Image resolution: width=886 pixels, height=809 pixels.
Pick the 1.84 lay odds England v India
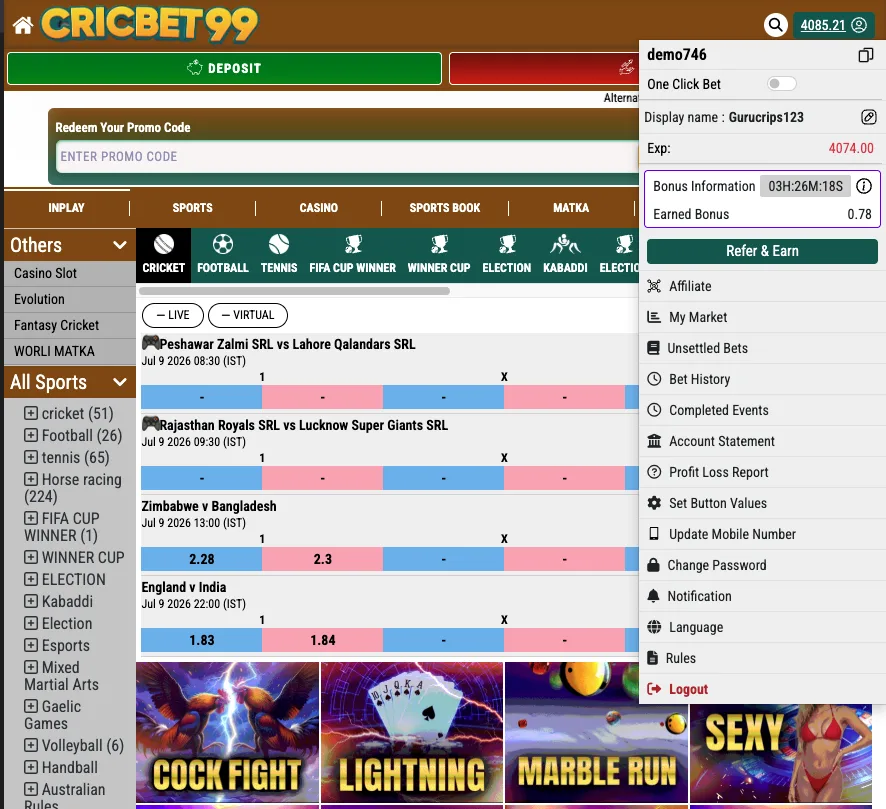pyautogui.click(x=323, y=640)
